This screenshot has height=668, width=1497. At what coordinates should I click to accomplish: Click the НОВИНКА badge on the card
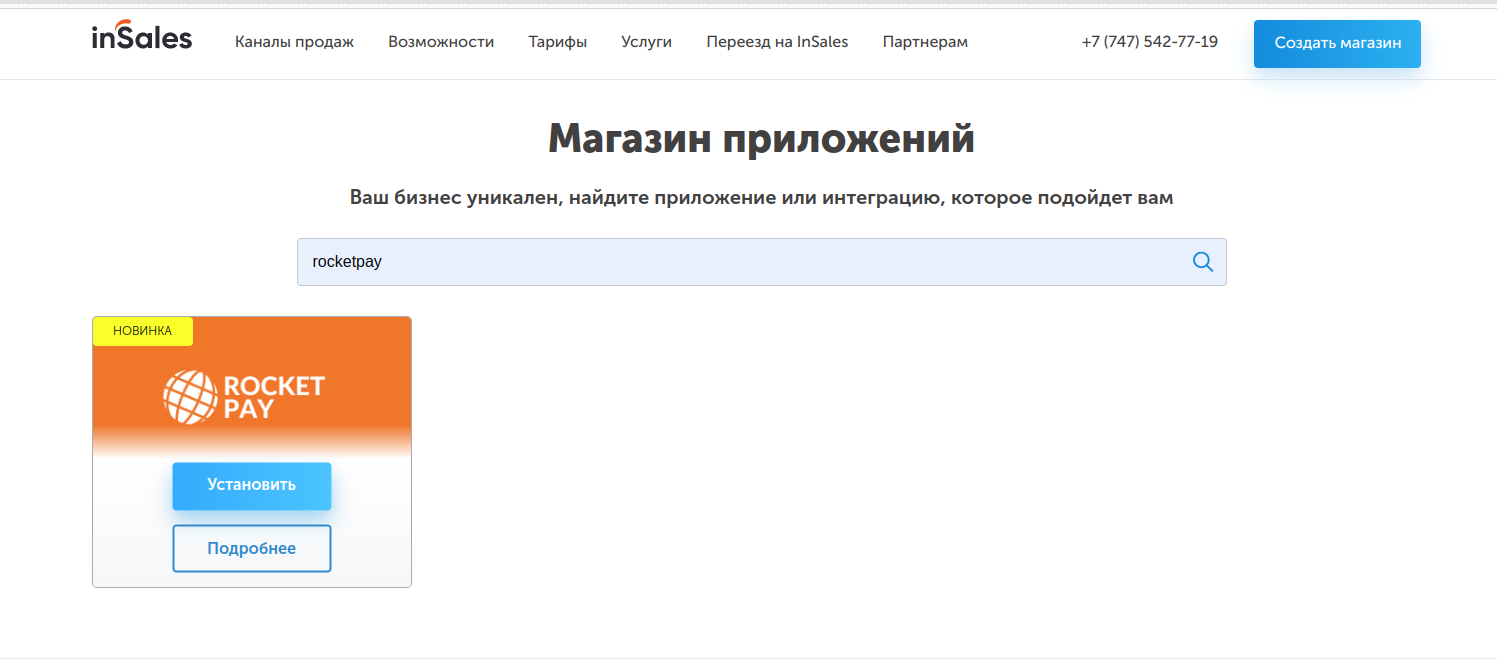click(143, 331)
